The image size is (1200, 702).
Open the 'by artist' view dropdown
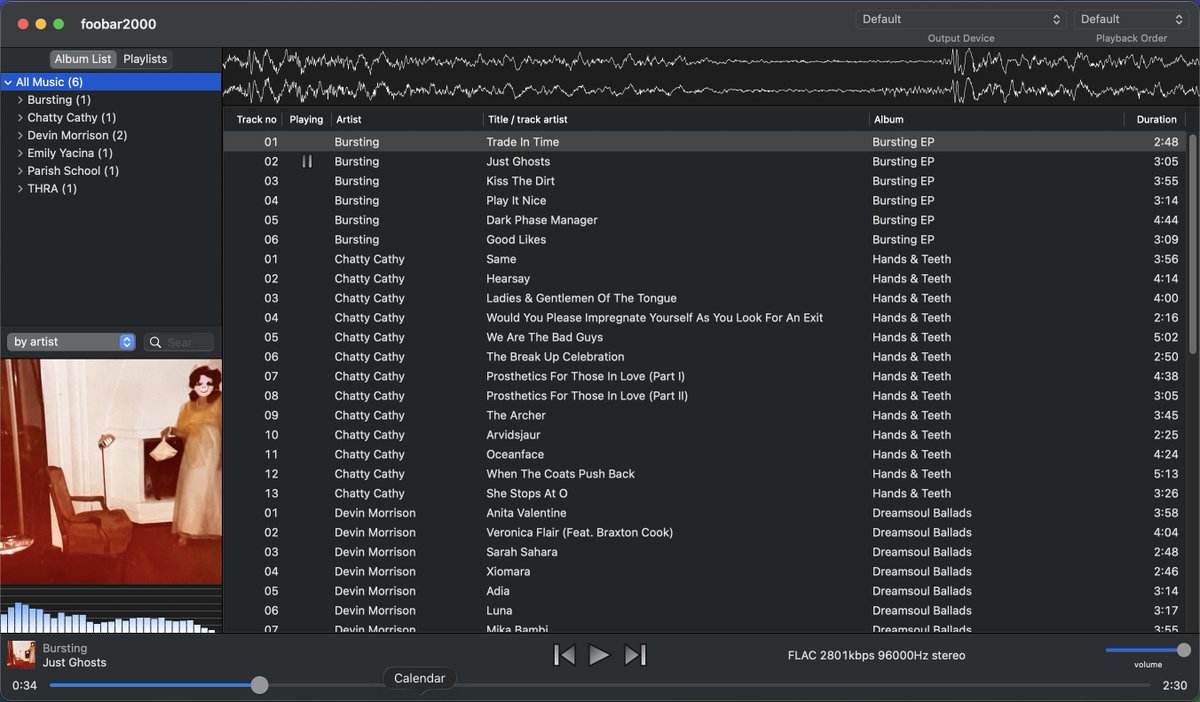coord(71,342)
